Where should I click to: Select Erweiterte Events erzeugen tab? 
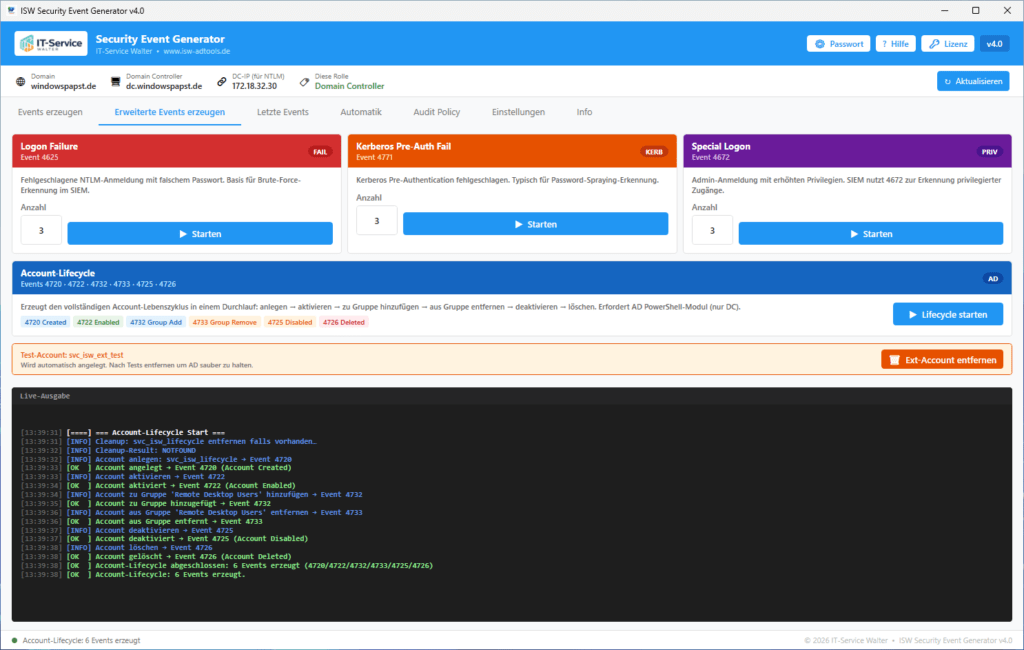(170, 112)
